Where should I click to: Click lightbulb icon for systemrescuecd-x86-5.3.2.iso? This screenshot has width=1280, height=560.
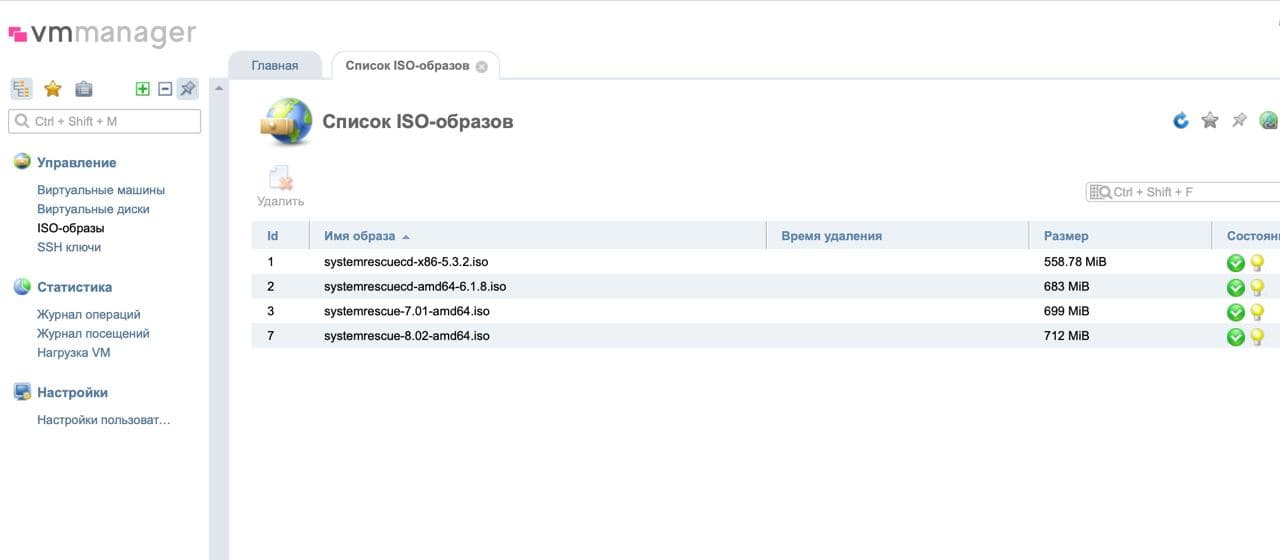[x=1257, y=262]
